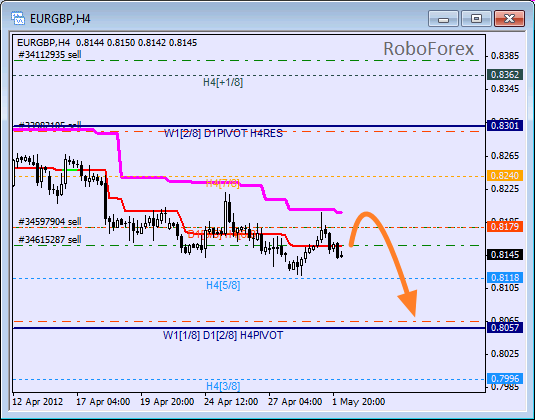Maximize the EURGBP,H4 chart window
Screen dimensions: 535x420
(476, 18)
